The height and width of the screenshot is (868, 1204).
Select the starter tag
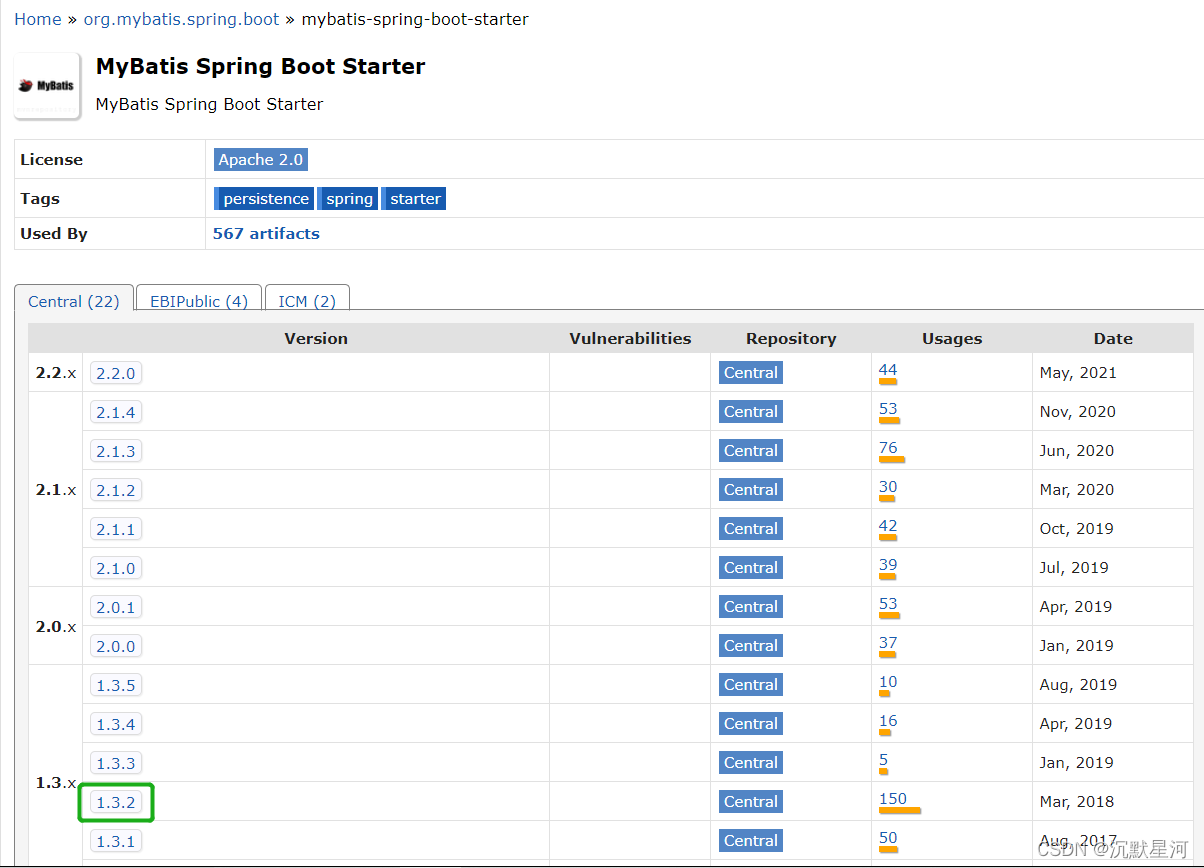click(414, 199)
